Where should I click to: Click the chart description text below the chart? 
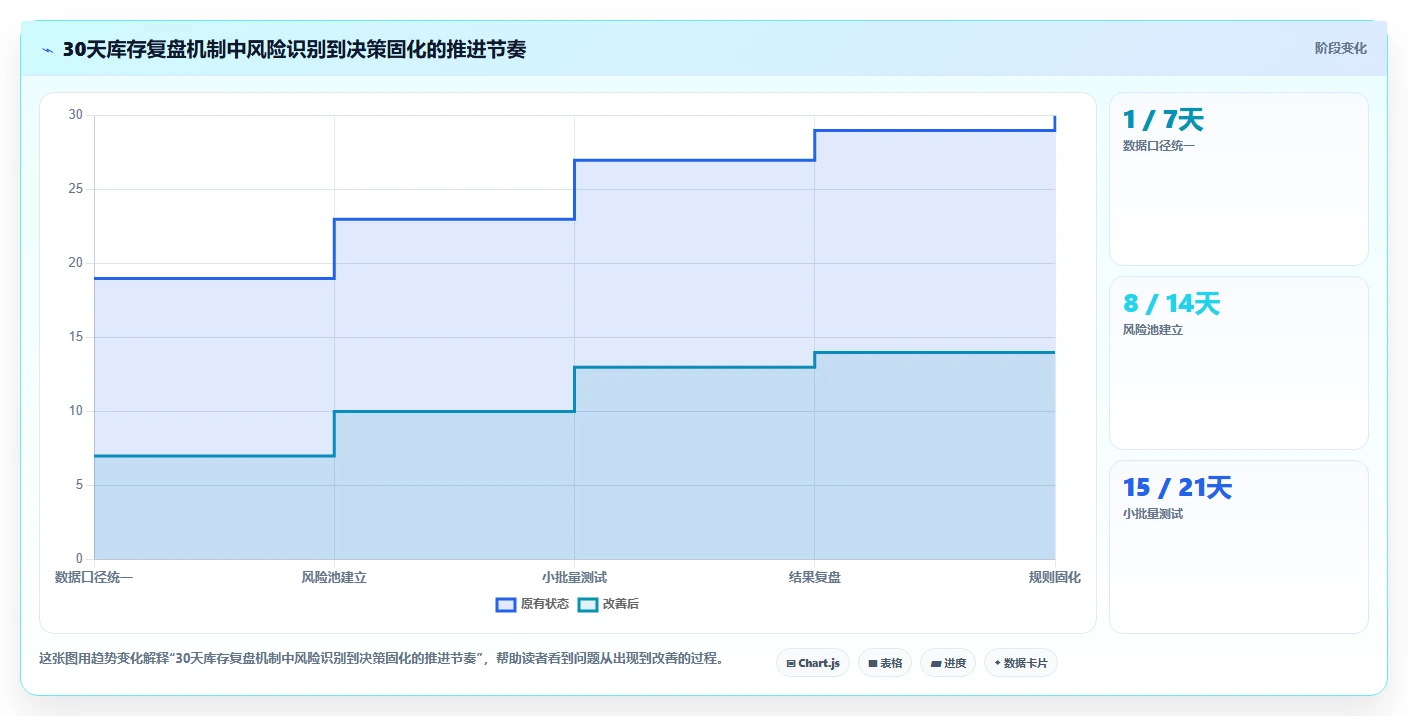pyautogui.click(x=381, y=659)
